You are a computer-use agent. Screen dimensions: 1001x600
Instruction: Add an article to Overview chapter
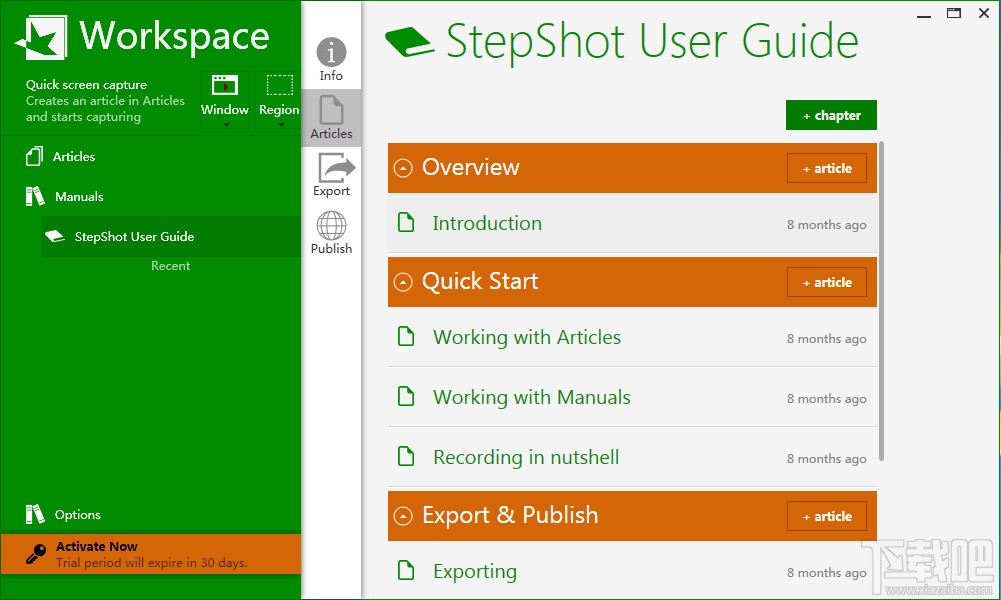coord(826,169)
